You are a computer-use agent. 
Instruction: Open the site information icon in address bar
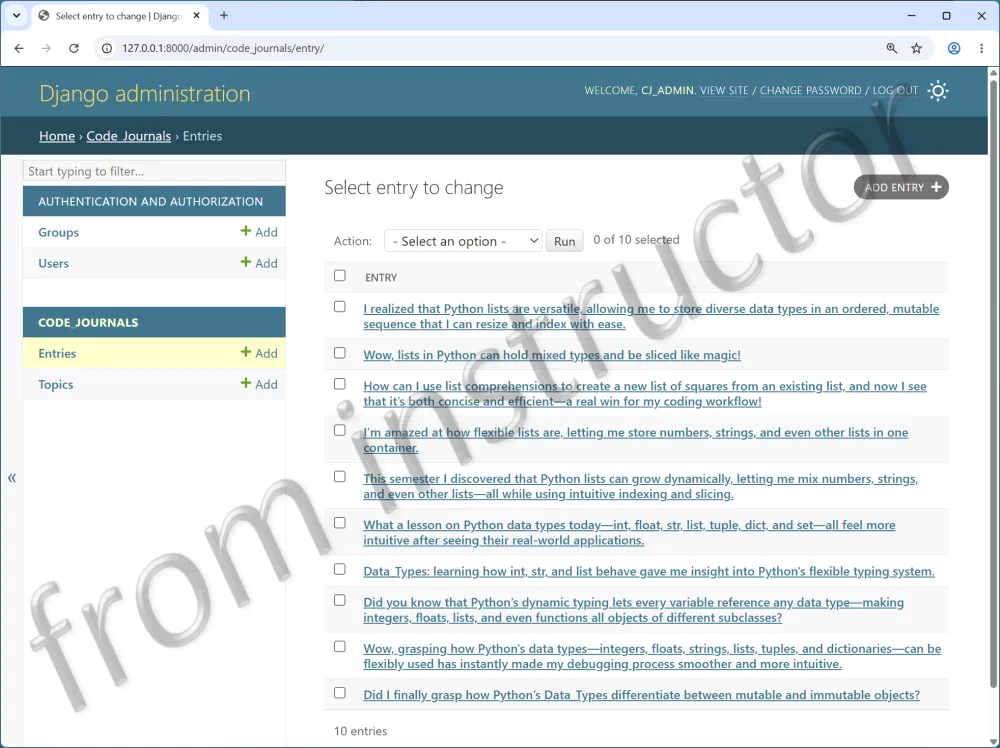pyautogui.click(x=107, y=48)
